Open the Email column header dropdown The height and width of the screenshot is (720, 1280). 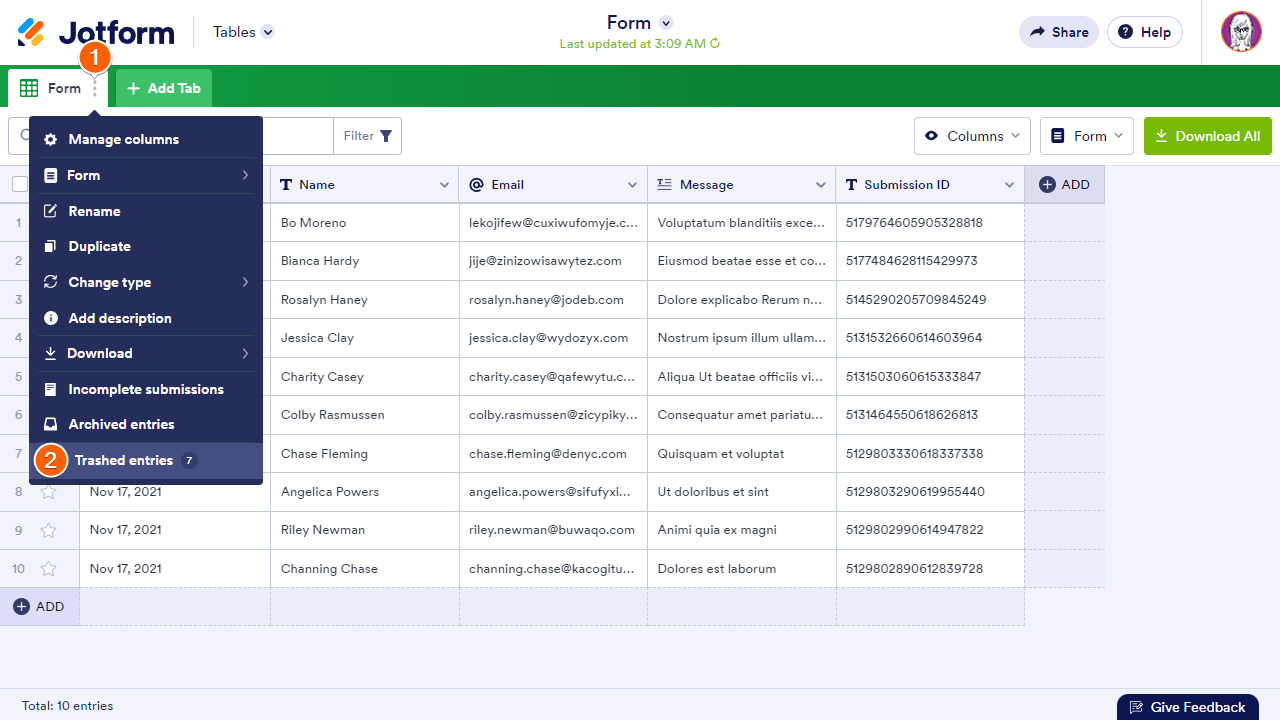point(632,184)
